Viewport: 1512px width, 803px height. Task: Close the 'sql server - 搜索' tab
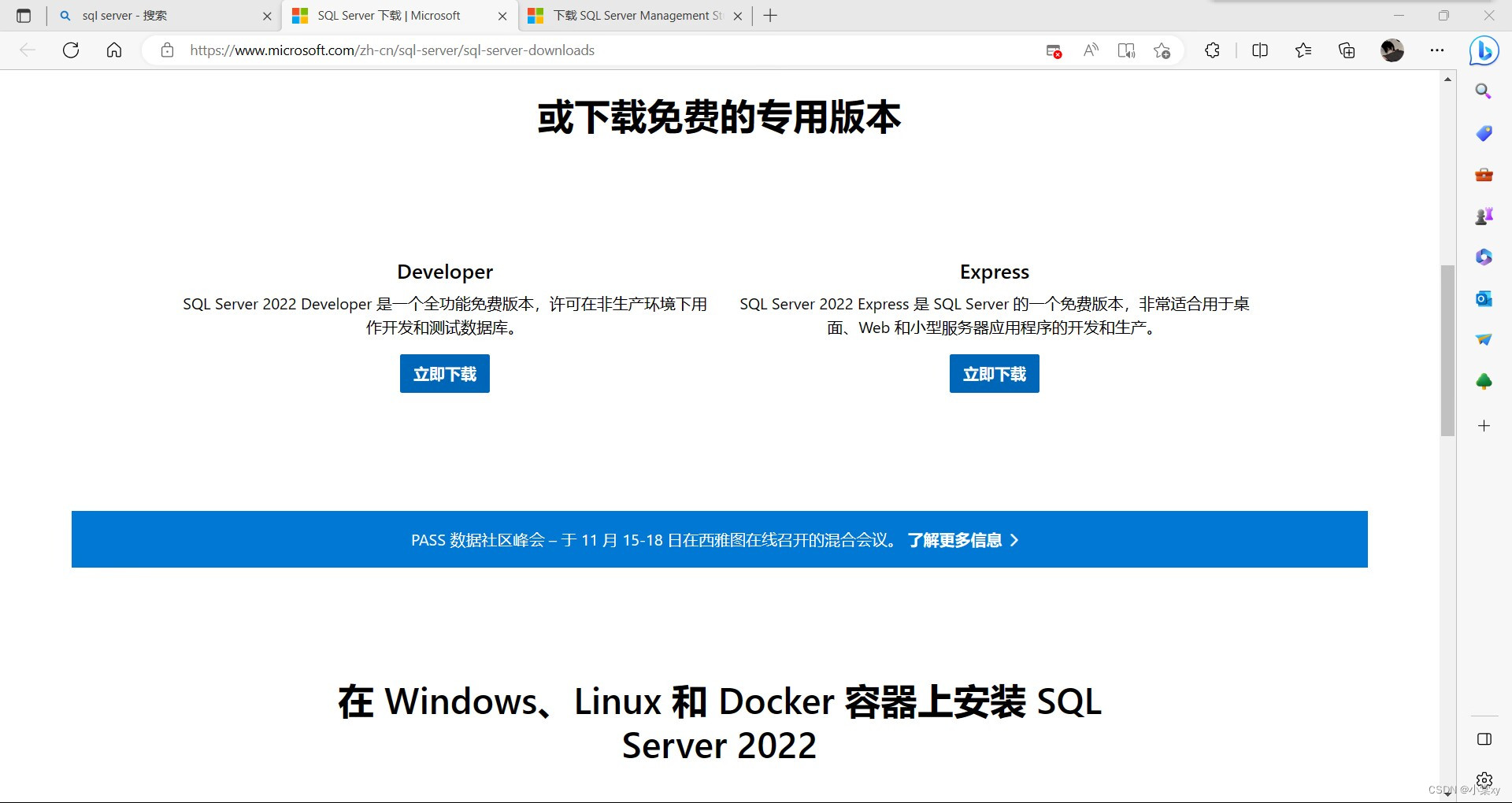tap(267, 16)
